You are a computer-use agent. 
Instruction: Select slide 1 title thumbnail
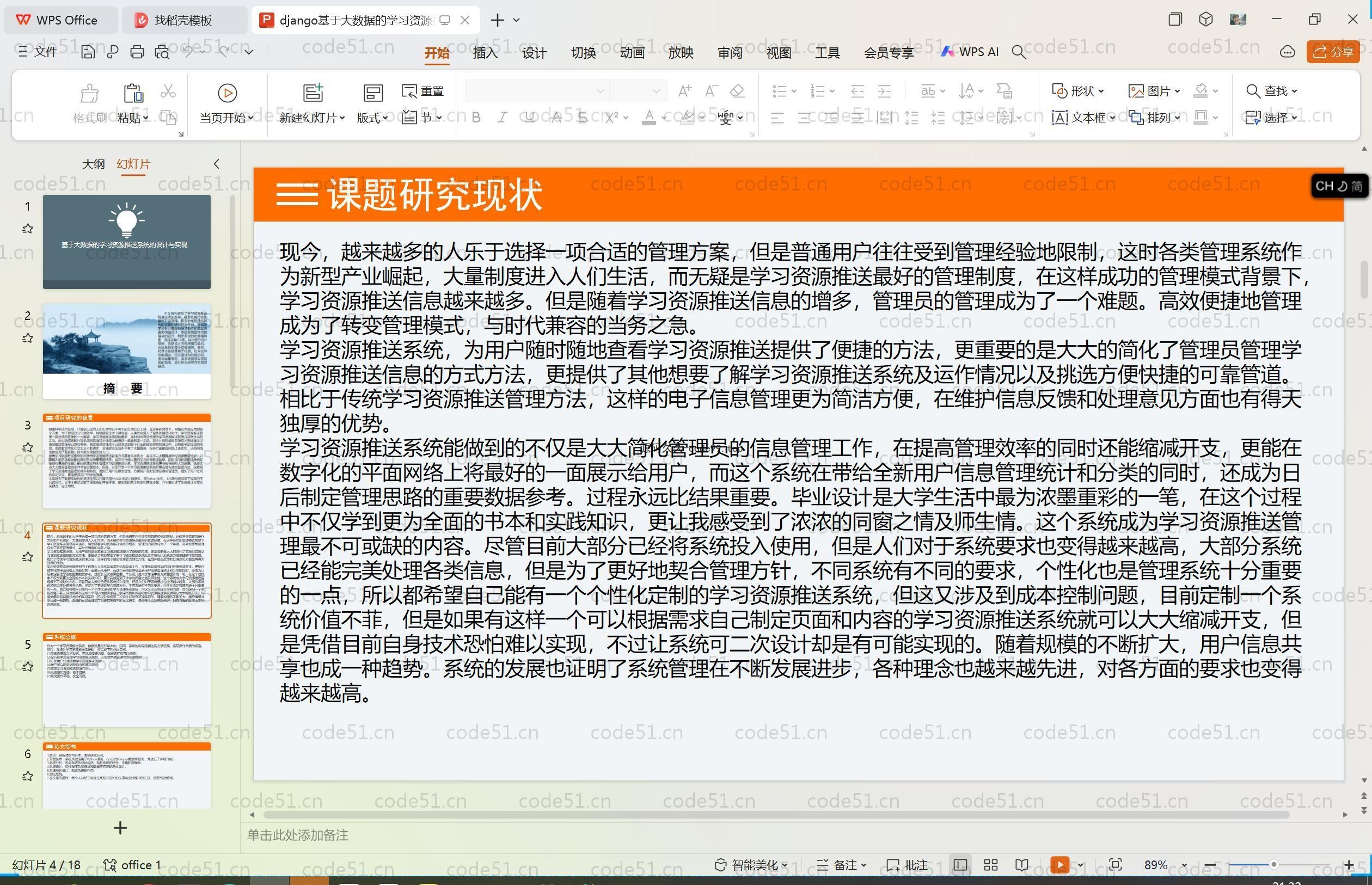pos(126,242)
